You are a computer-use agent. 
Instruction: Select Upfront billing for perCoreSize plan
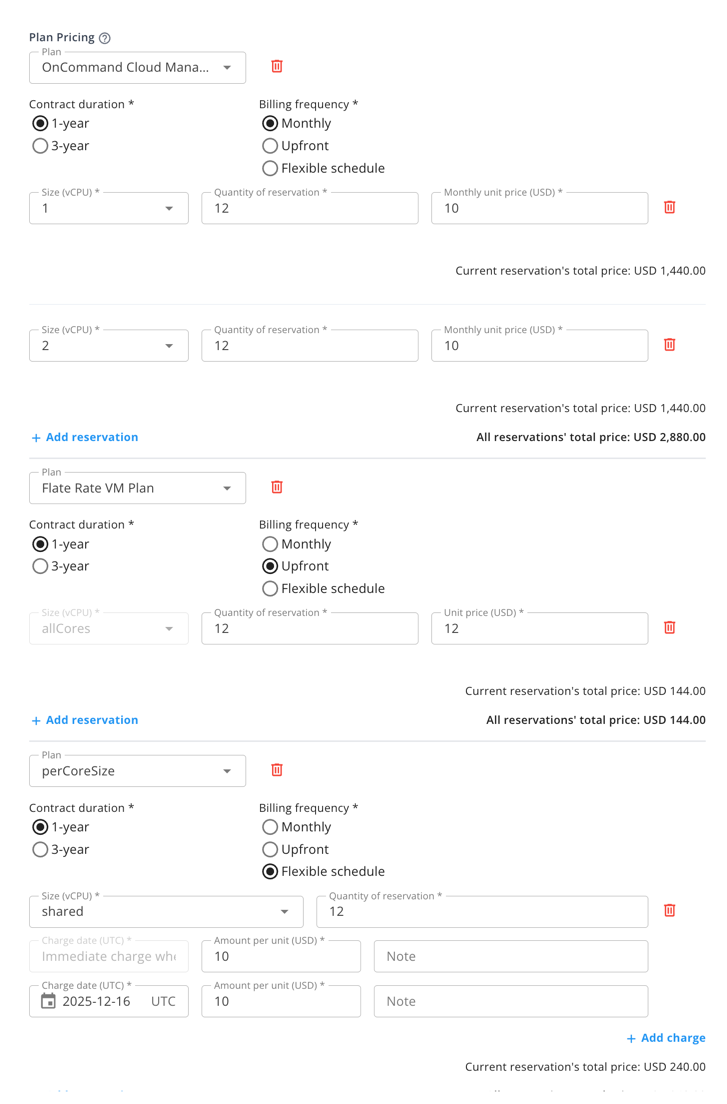pos(269,849)
